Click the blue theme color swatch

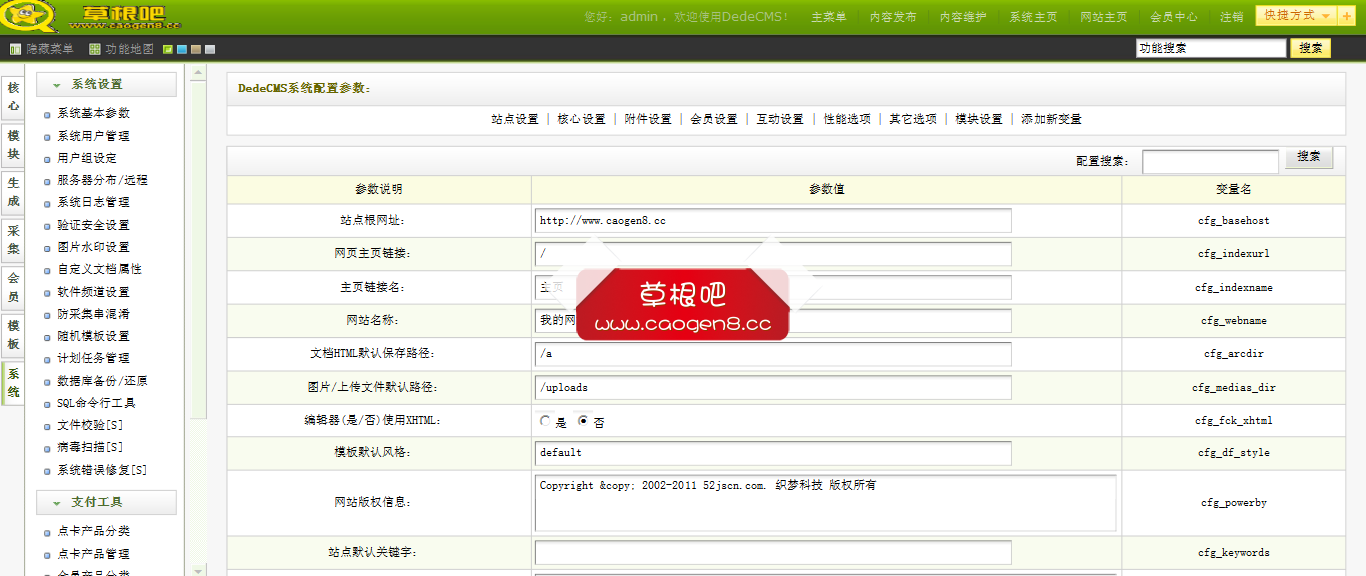tap(181, 48)
